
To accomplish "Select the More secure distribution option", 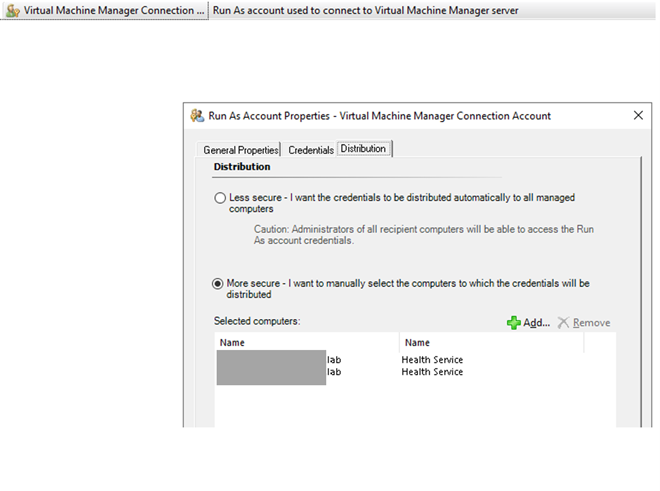I will 218,284.
